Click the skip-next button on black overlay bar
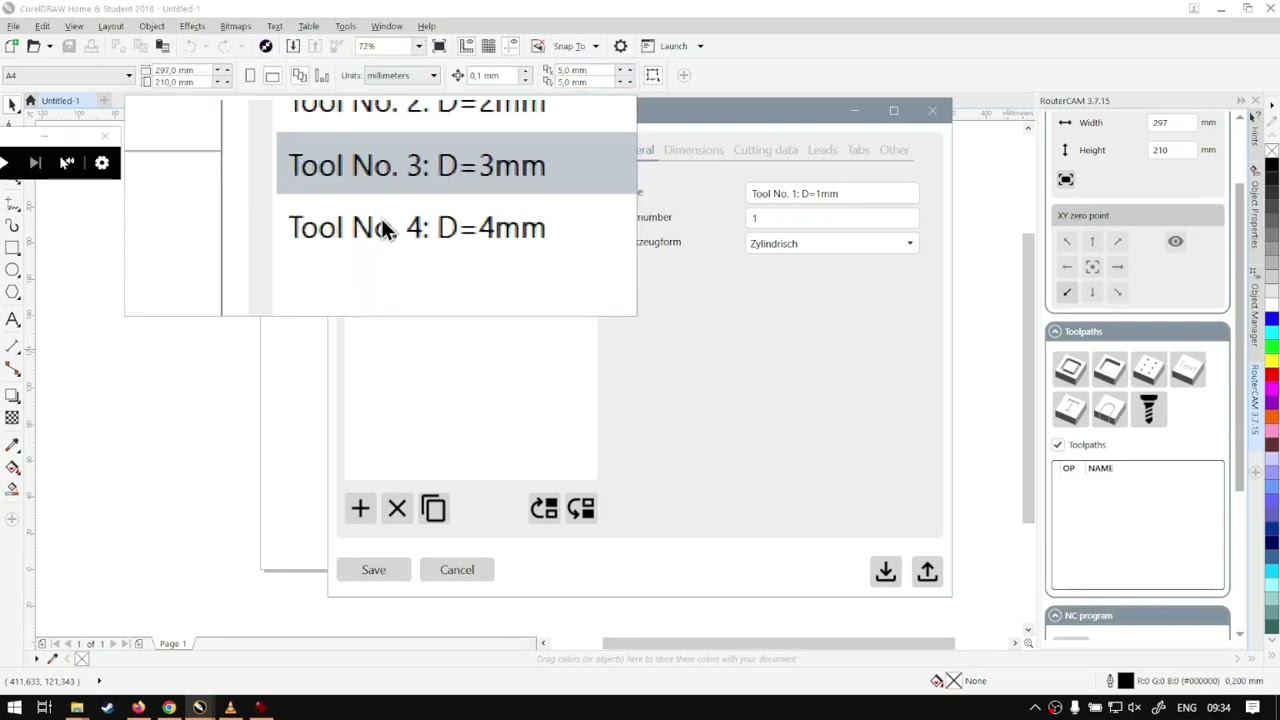This screenshot has height=720, width=1280. coord(35,163)
